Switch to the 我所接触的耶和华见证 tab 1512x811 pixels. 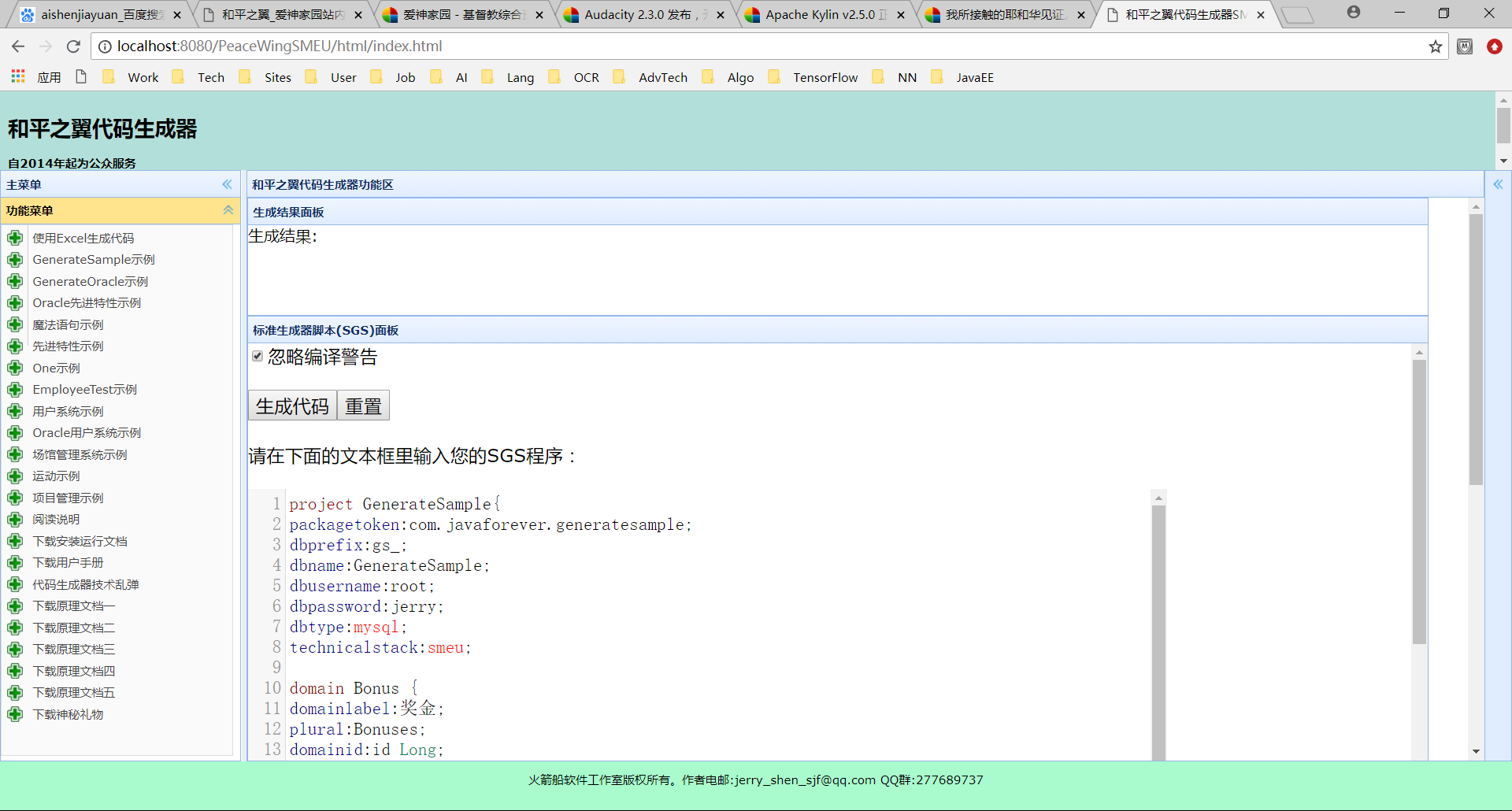(x=1007, y=15)
